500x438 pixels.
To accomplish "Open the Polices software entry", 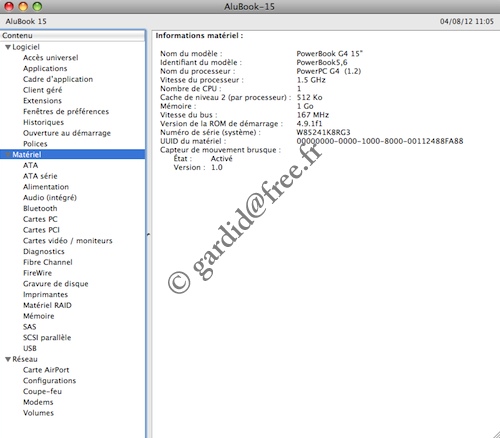I will 35,144.
